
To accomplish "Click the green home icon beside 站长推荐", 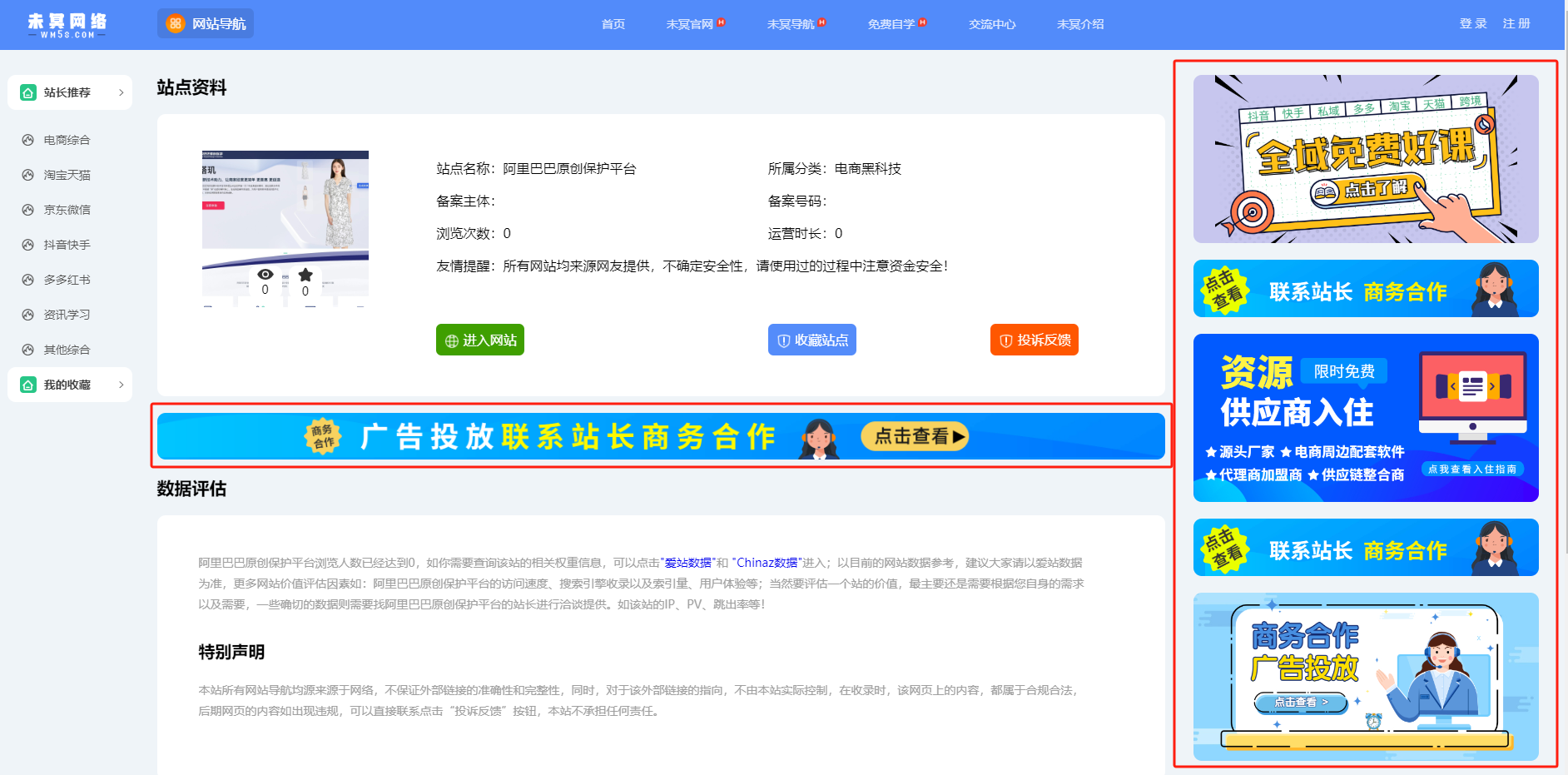I will pos(28,92).
